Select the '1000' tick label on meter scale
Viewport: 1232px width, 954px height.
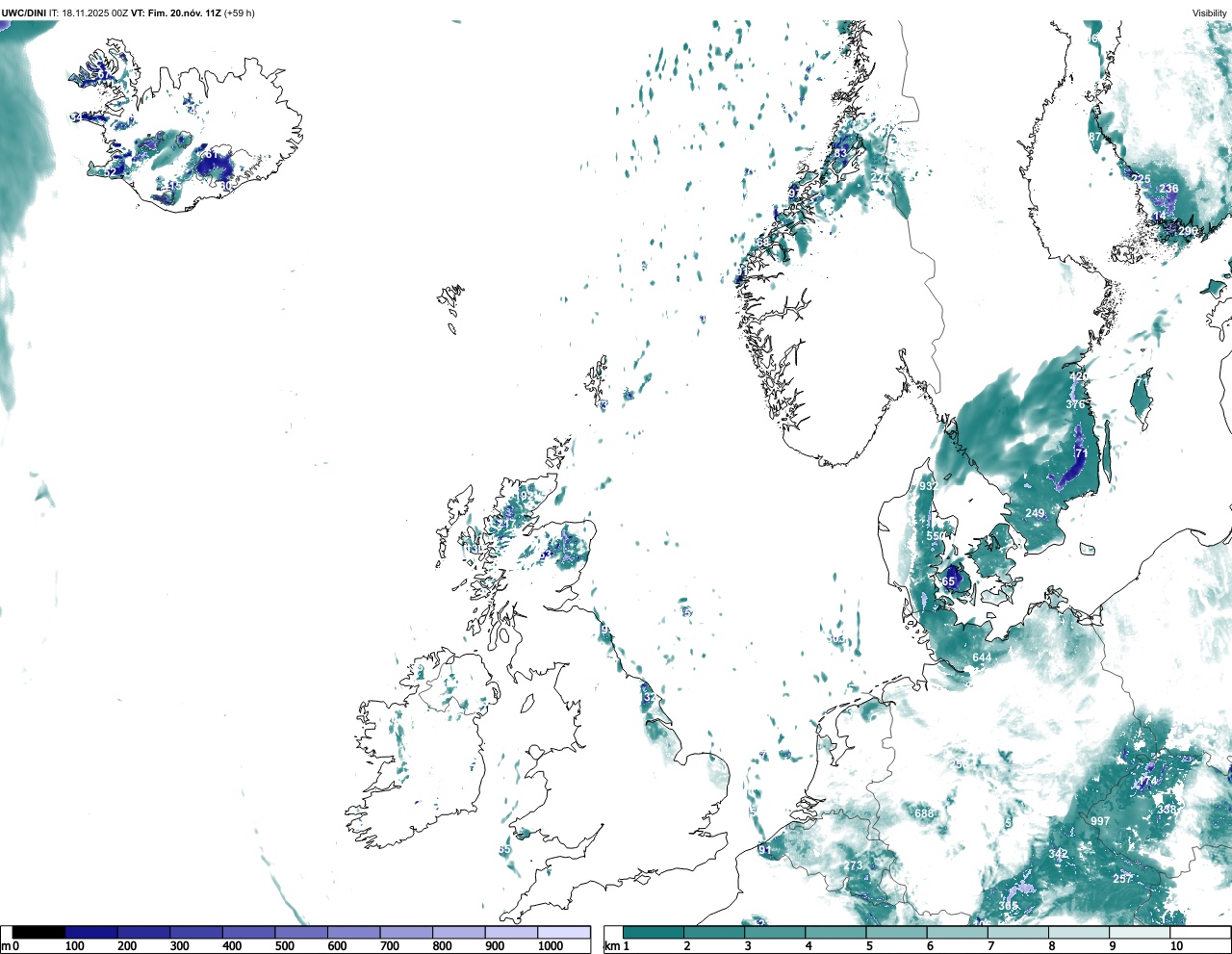tap(551, 946)
